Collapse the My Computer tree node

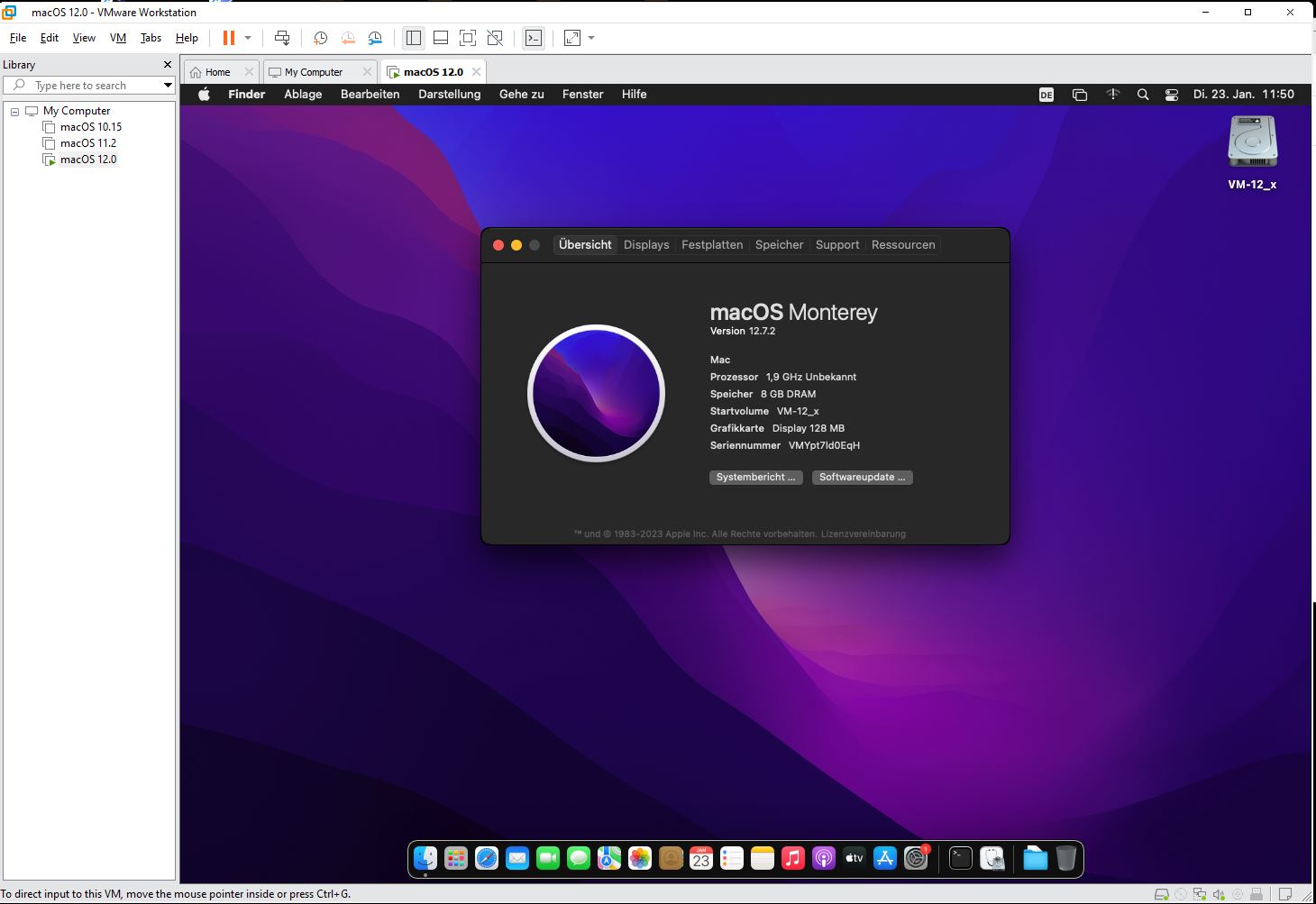tap(14, 112)
